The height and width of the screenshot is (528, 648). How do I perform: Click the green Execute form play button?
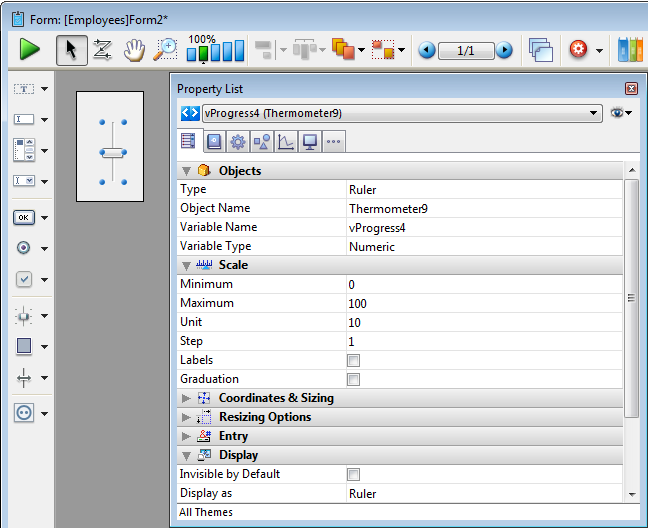[x=30, y=50]
